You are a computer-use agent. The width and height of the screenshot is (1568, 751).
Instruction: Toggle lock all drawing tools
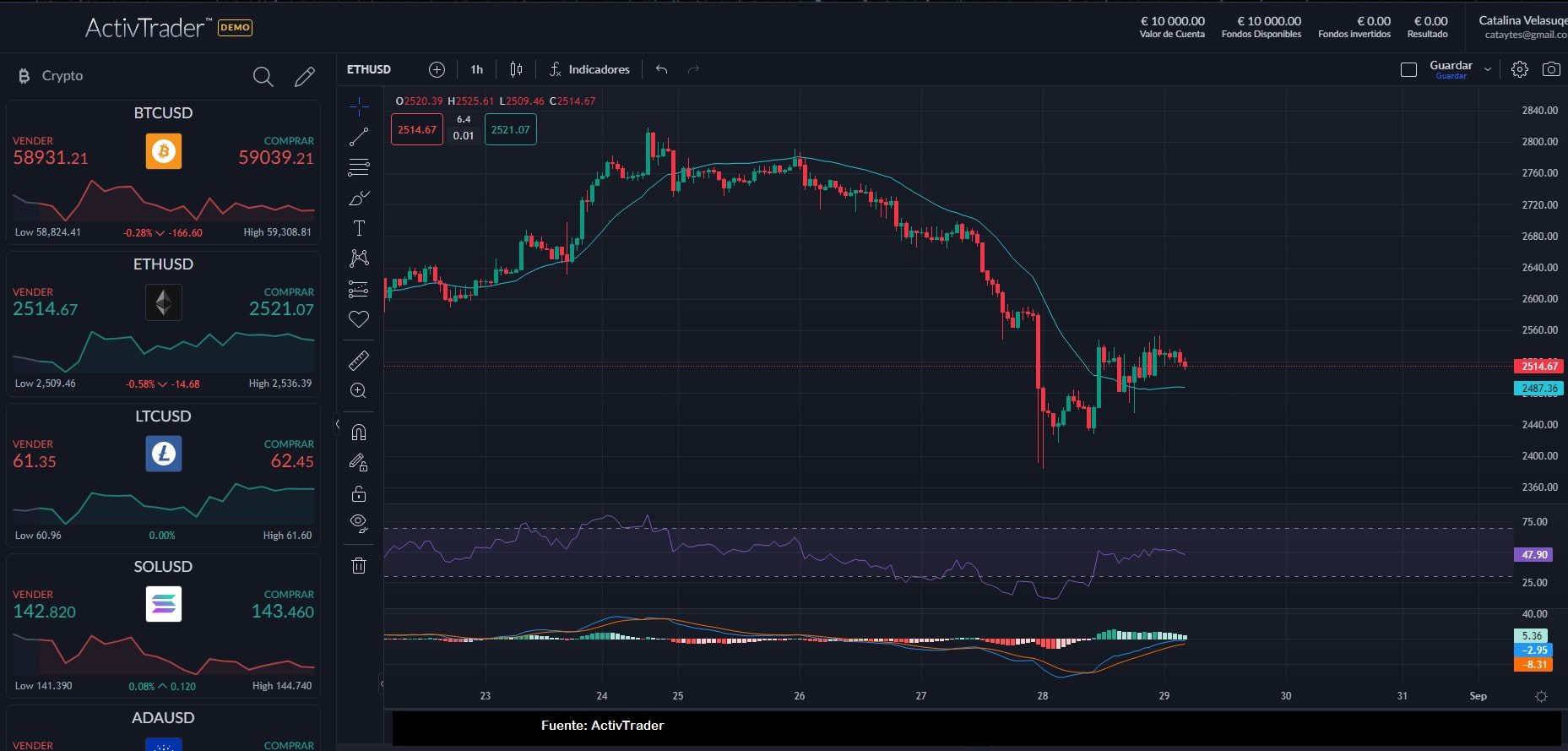(359, 493)
